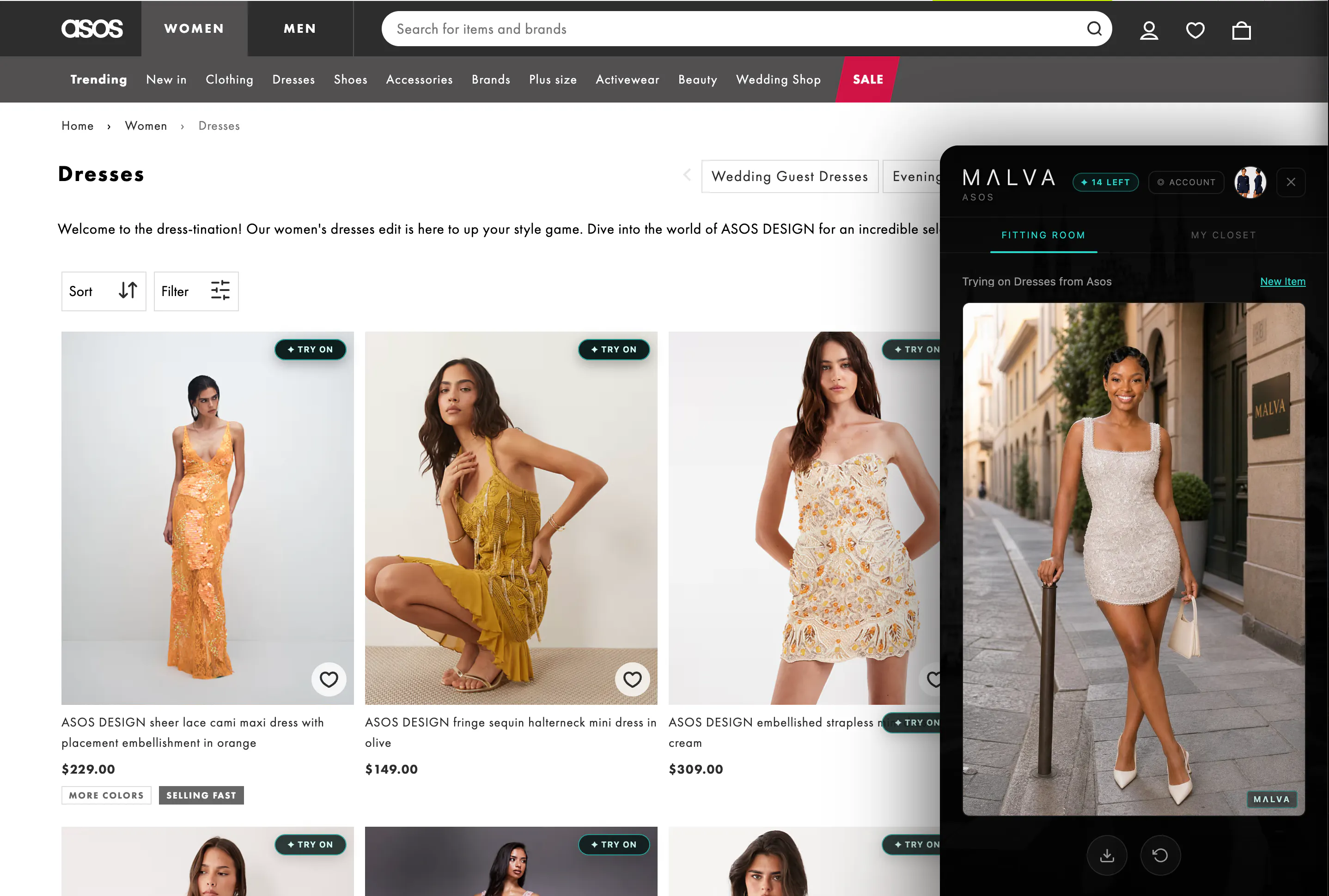Open the Clothing menu

(229, 79)
